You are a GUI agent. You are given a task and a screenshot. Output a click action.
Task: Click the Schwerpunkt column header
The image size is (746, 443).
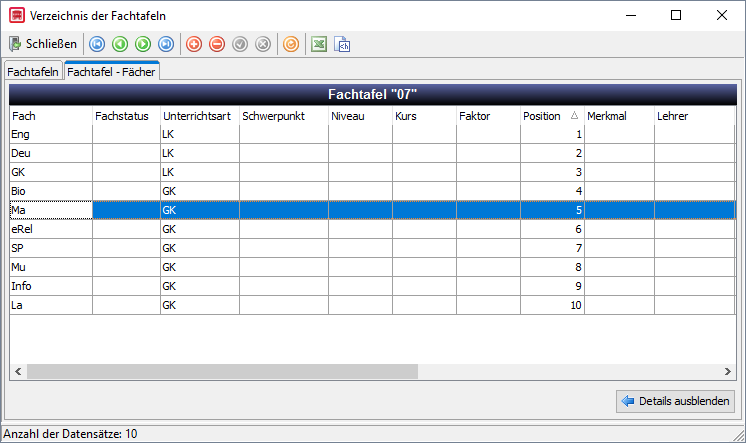(284, 116)
